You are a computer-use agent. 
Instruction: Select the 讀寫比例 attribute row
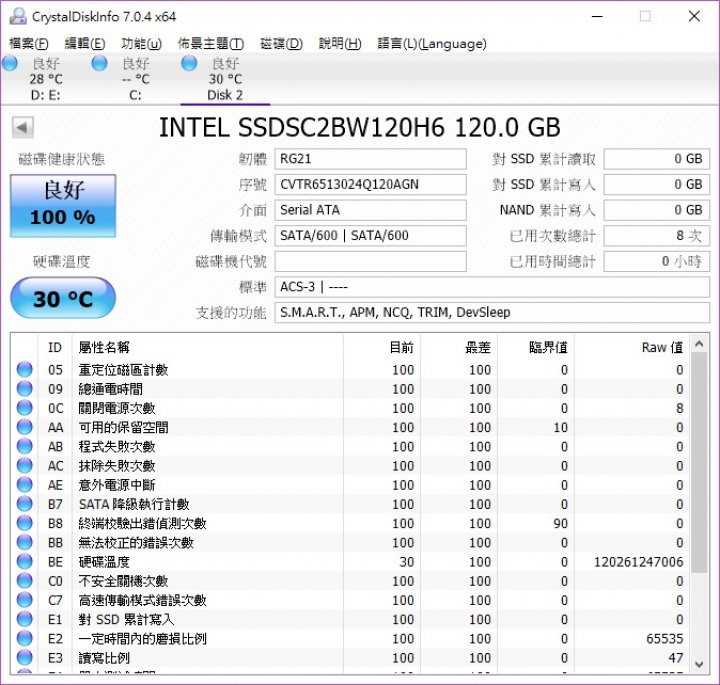coord(351,658)
